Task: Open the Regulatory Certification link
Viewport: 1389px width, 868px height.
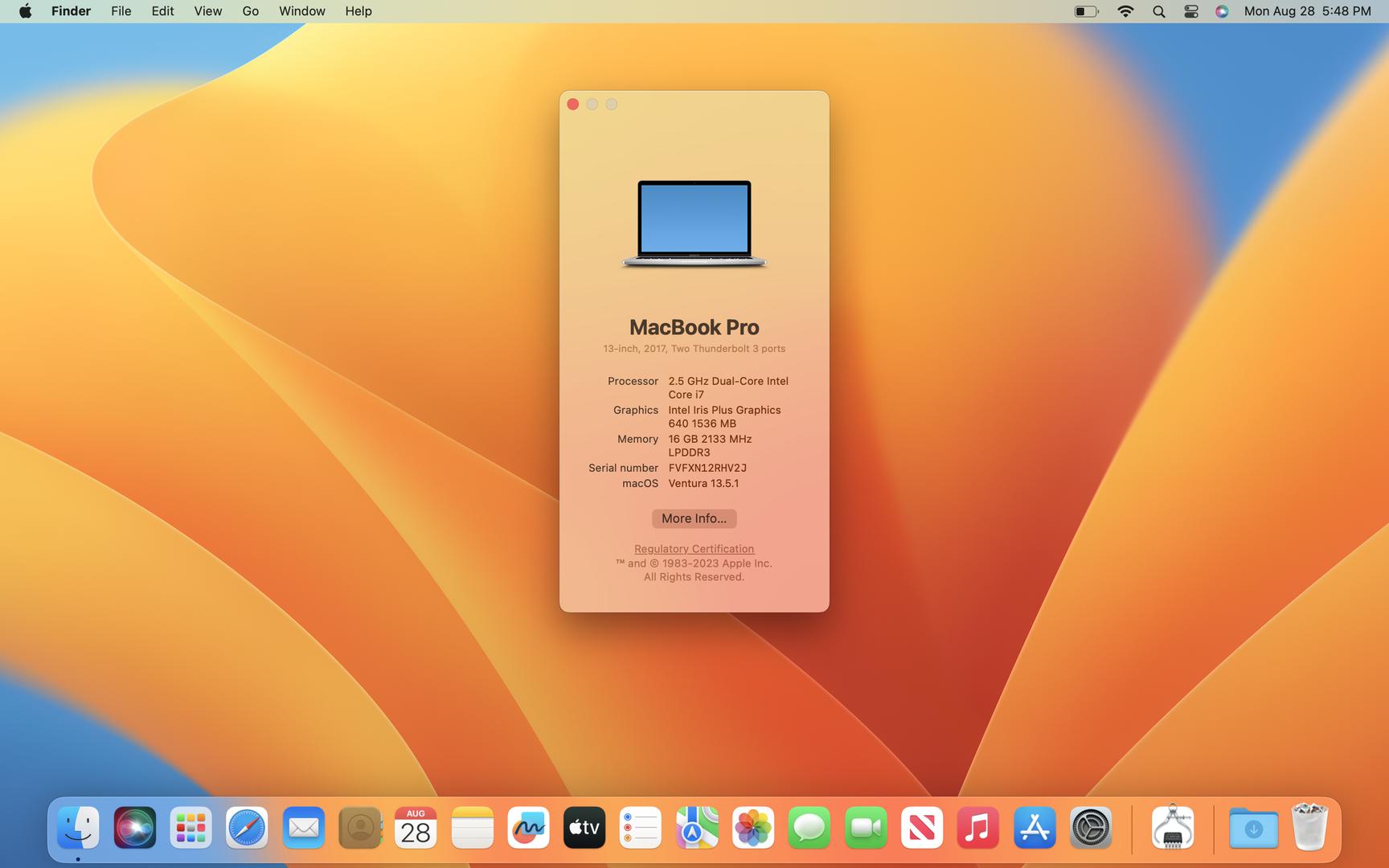Action: 694,549
